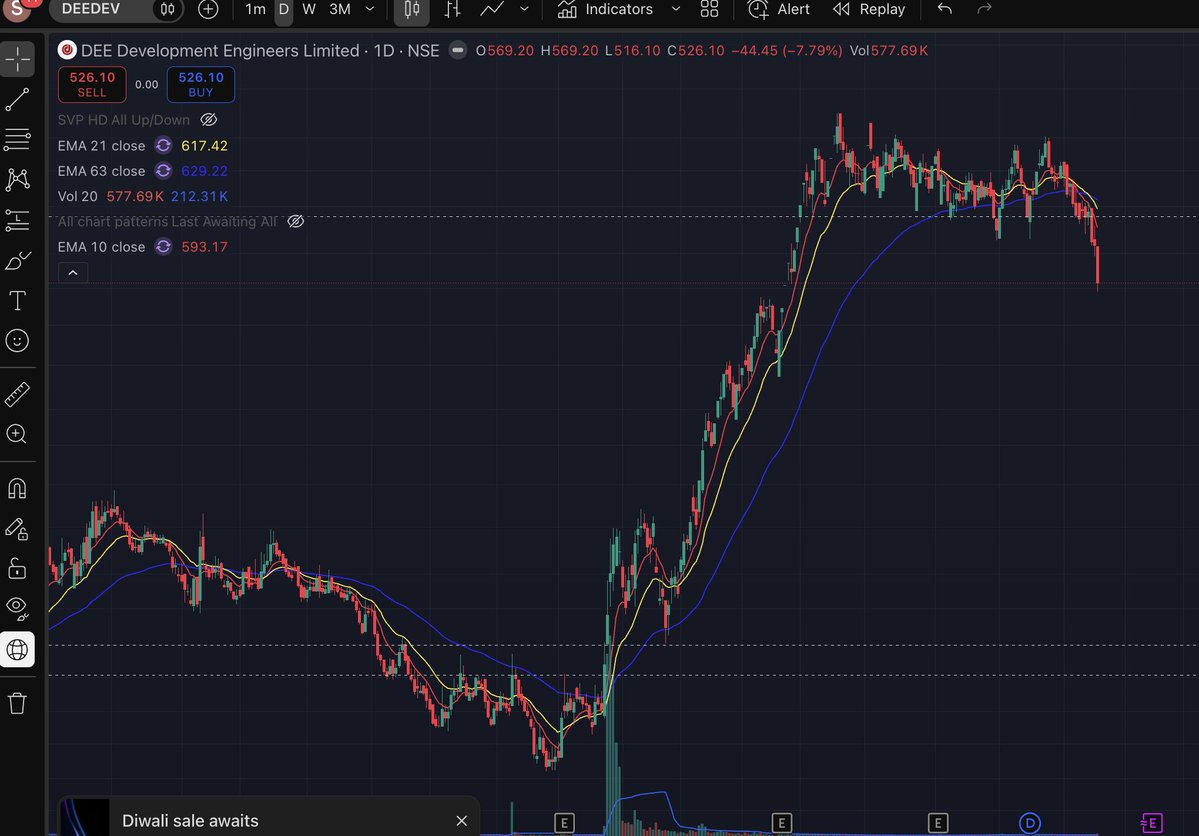The height and width of the screenshot is (836, 1199).
Task: Open the user profile avatar menu
Action: pyautogui.click(x=17, y=8)
